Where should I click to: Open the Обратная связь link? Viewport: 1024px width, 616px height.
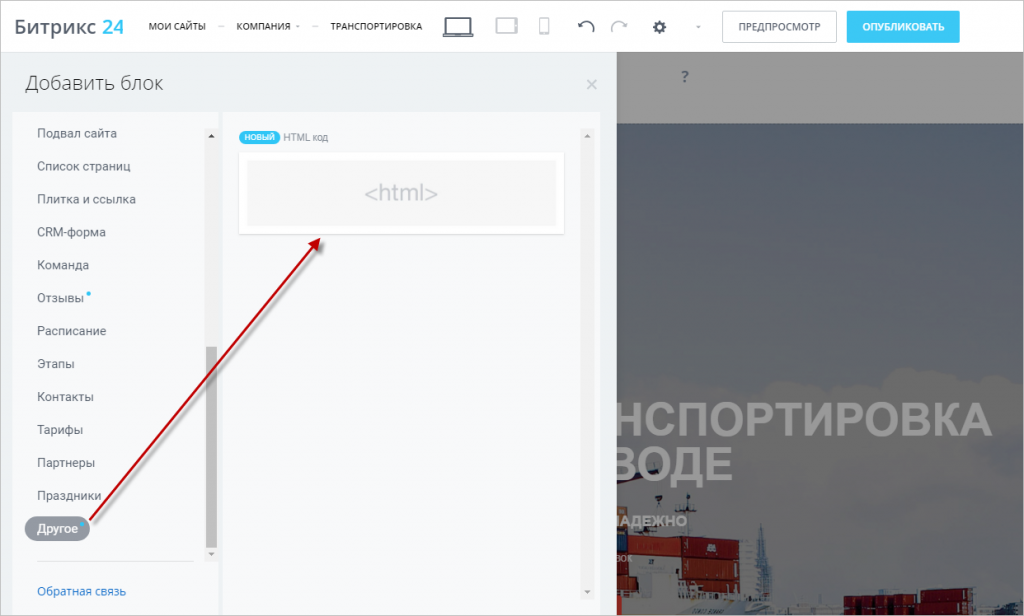tap(82, 591)
